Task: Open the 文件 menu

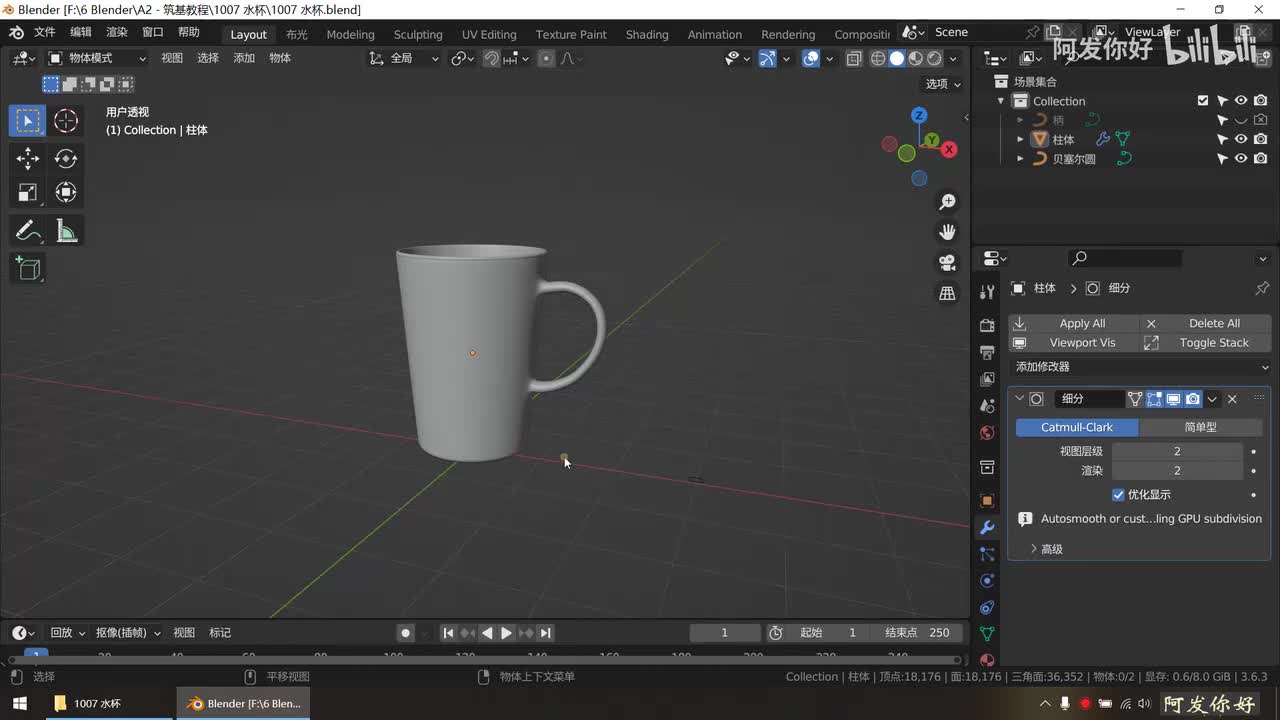Action: (45, 32)
